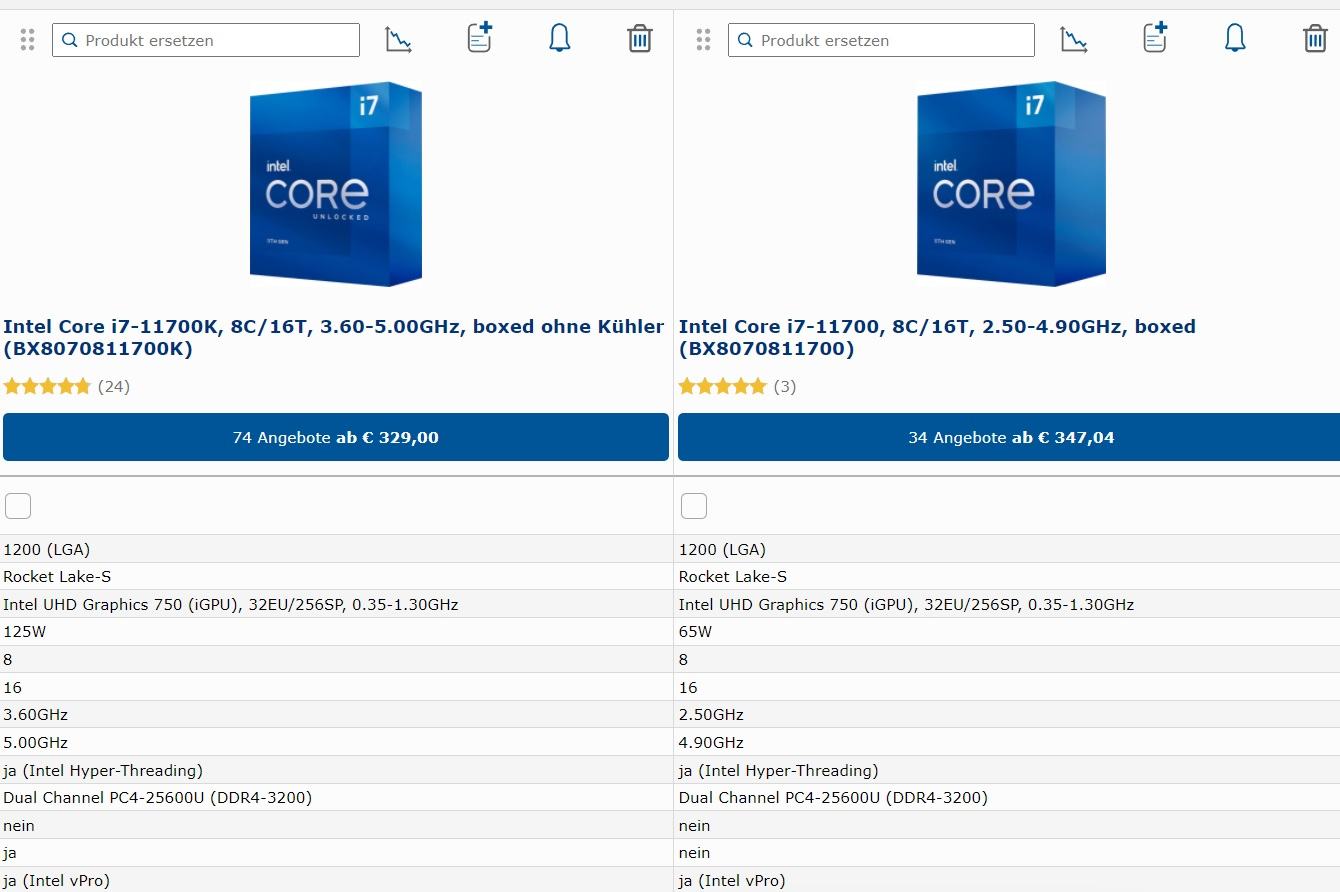Open the 74 Angebote ab € 329,00 button

click(x=336, y=437)
